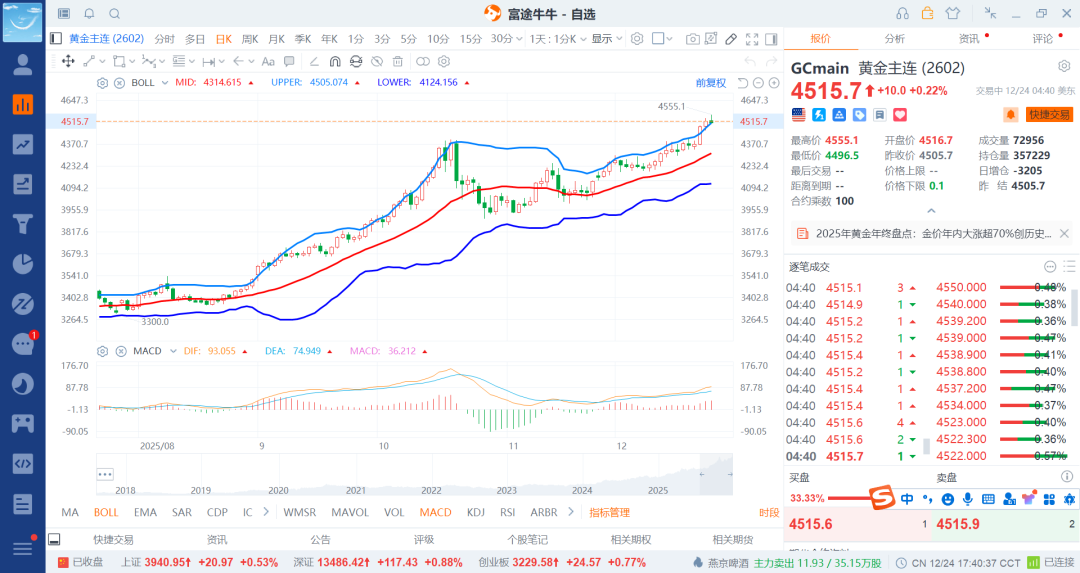Click the price tag icon under the quote

point(860,115)
